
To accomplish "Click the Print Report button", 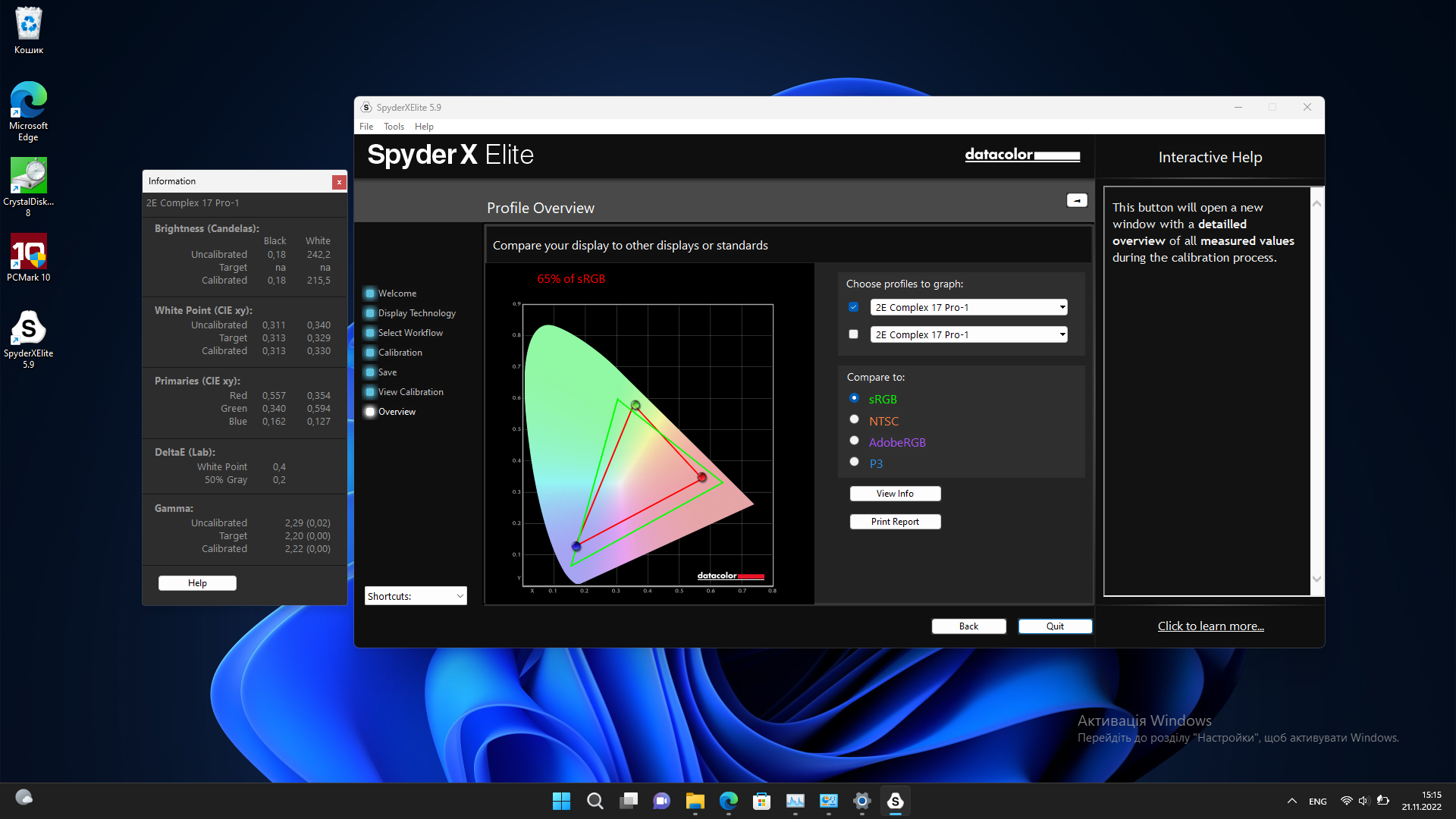I will (896, 522).
